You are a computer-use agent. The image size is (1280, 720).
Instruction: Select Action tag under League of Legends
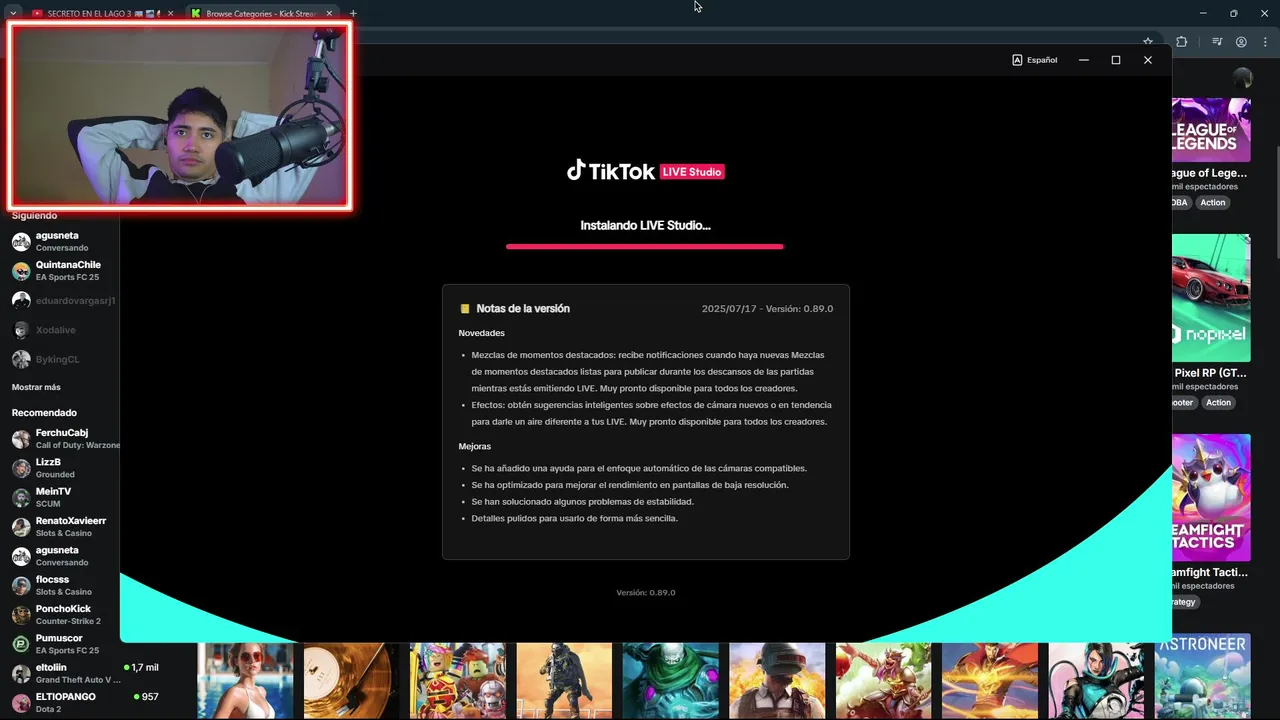point(1213,202)
